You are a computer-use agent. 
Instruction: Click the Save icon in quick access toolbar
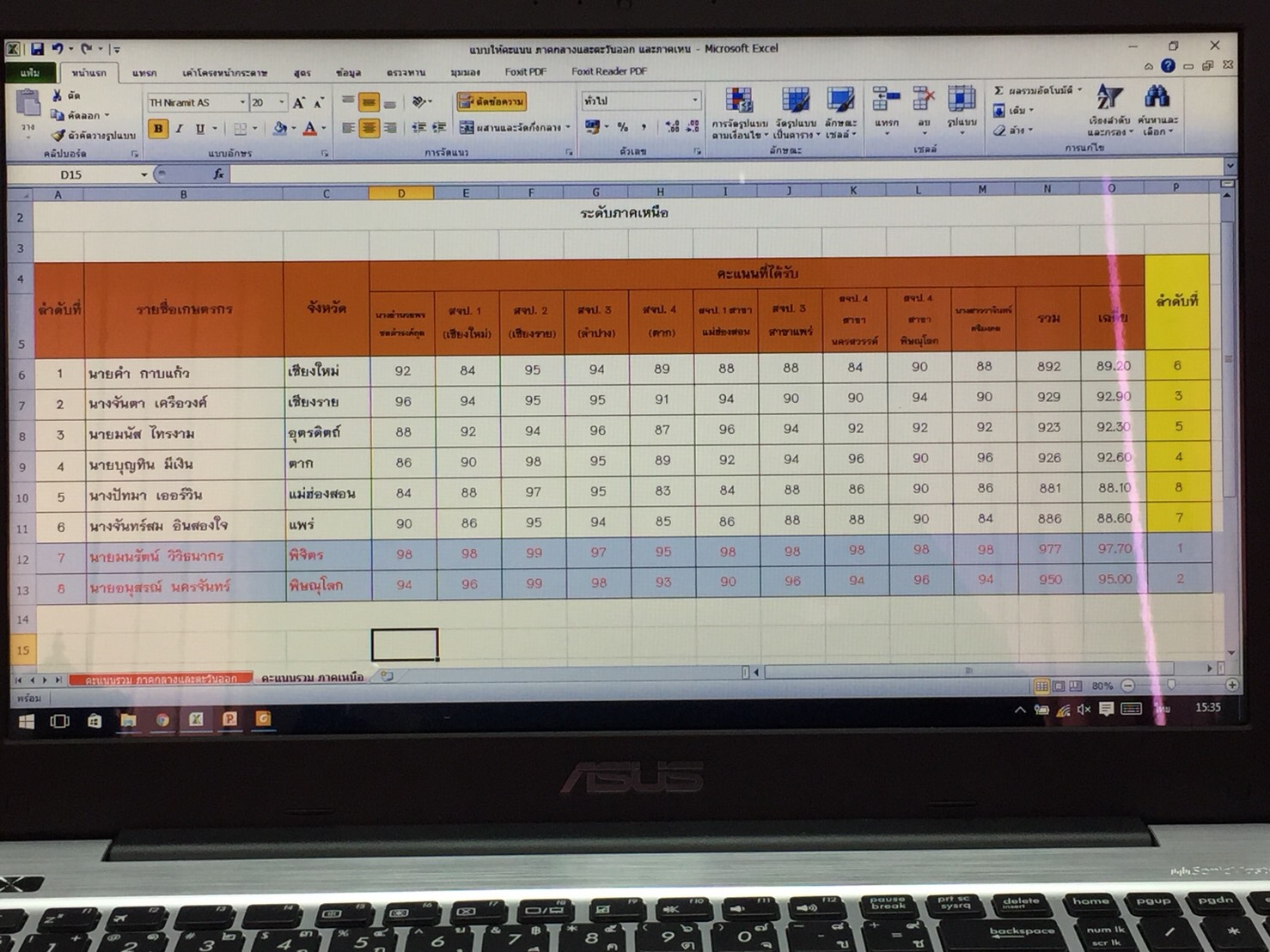(37, 49)
